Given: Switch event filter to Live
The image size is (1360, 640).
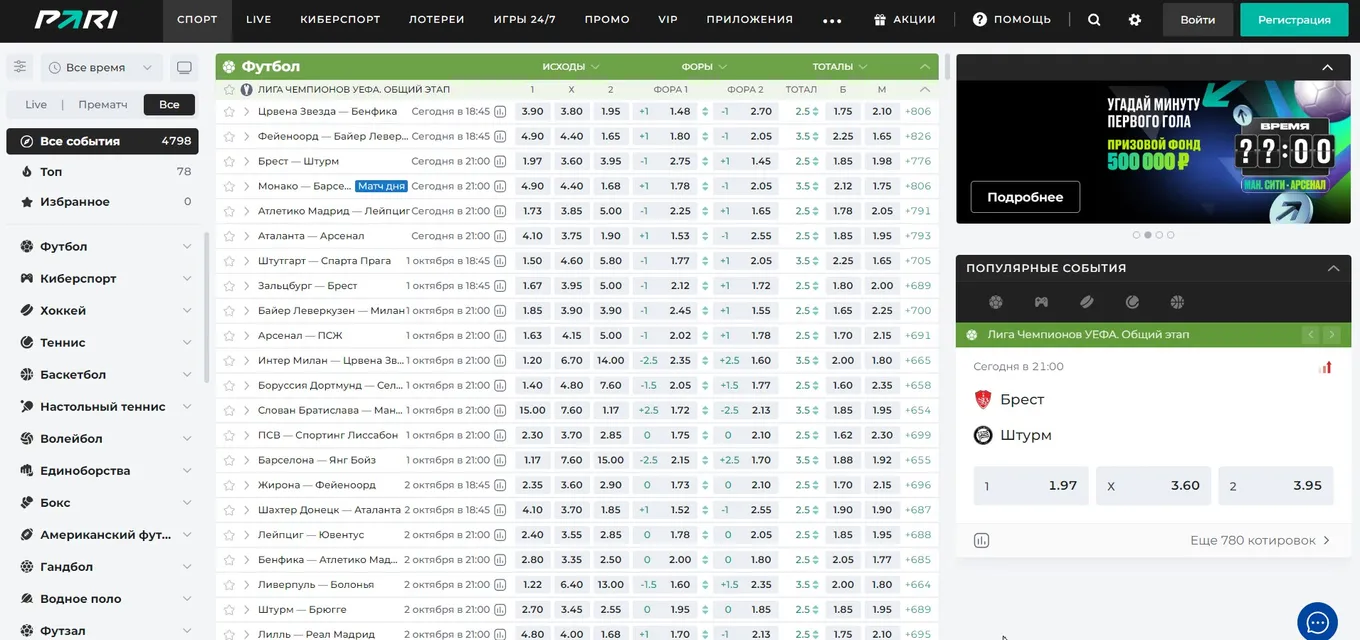Looking at the screenshot, I should [x=36, y=104].
